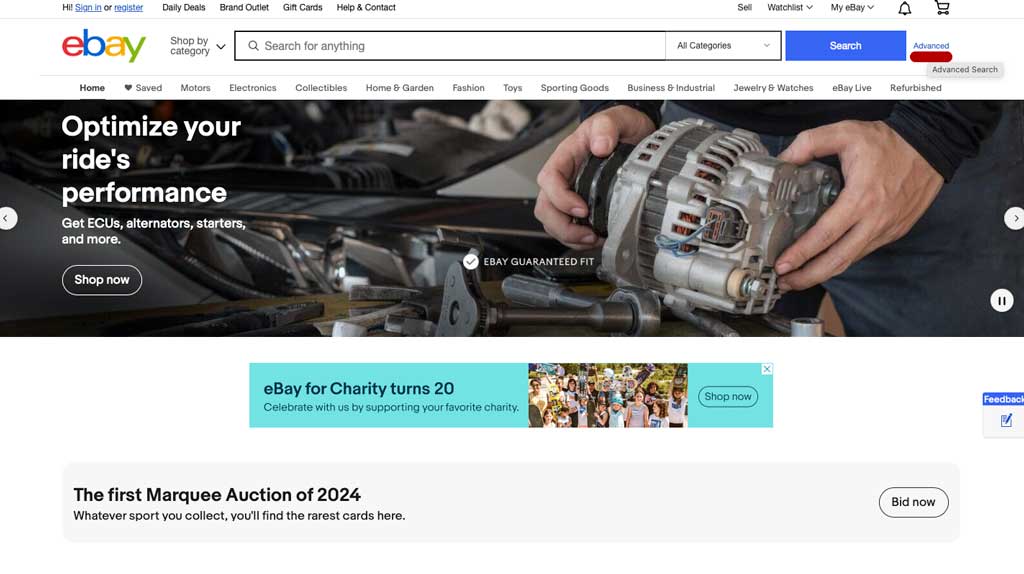Open the shopping cart icon
The width and height of the screenshot is (1024, 574).
[x=942, y=8]
